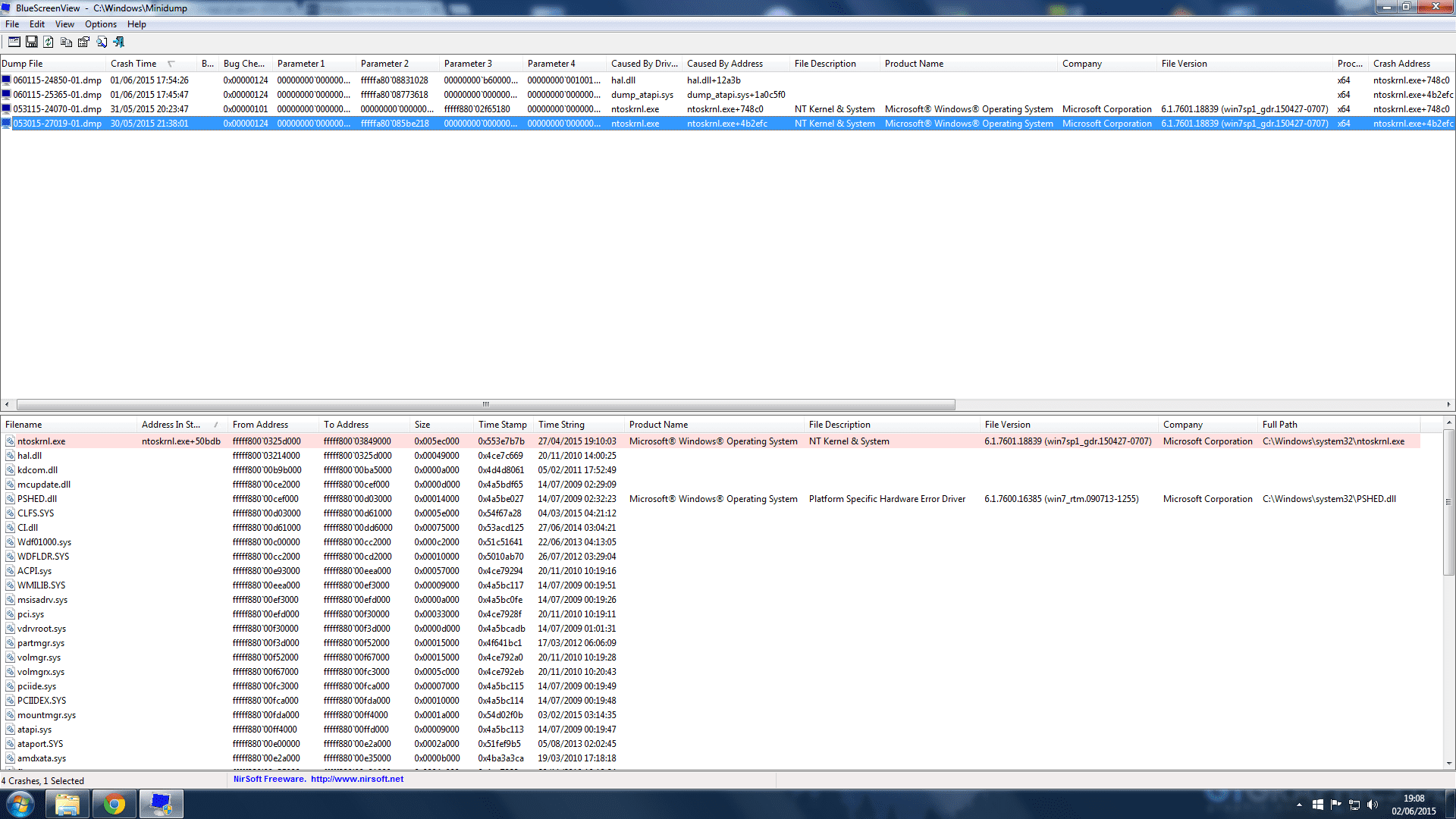This screenshot has height=819, width=1456.
Task: Select the pci.sys driver row
Action: coord(711,614)
